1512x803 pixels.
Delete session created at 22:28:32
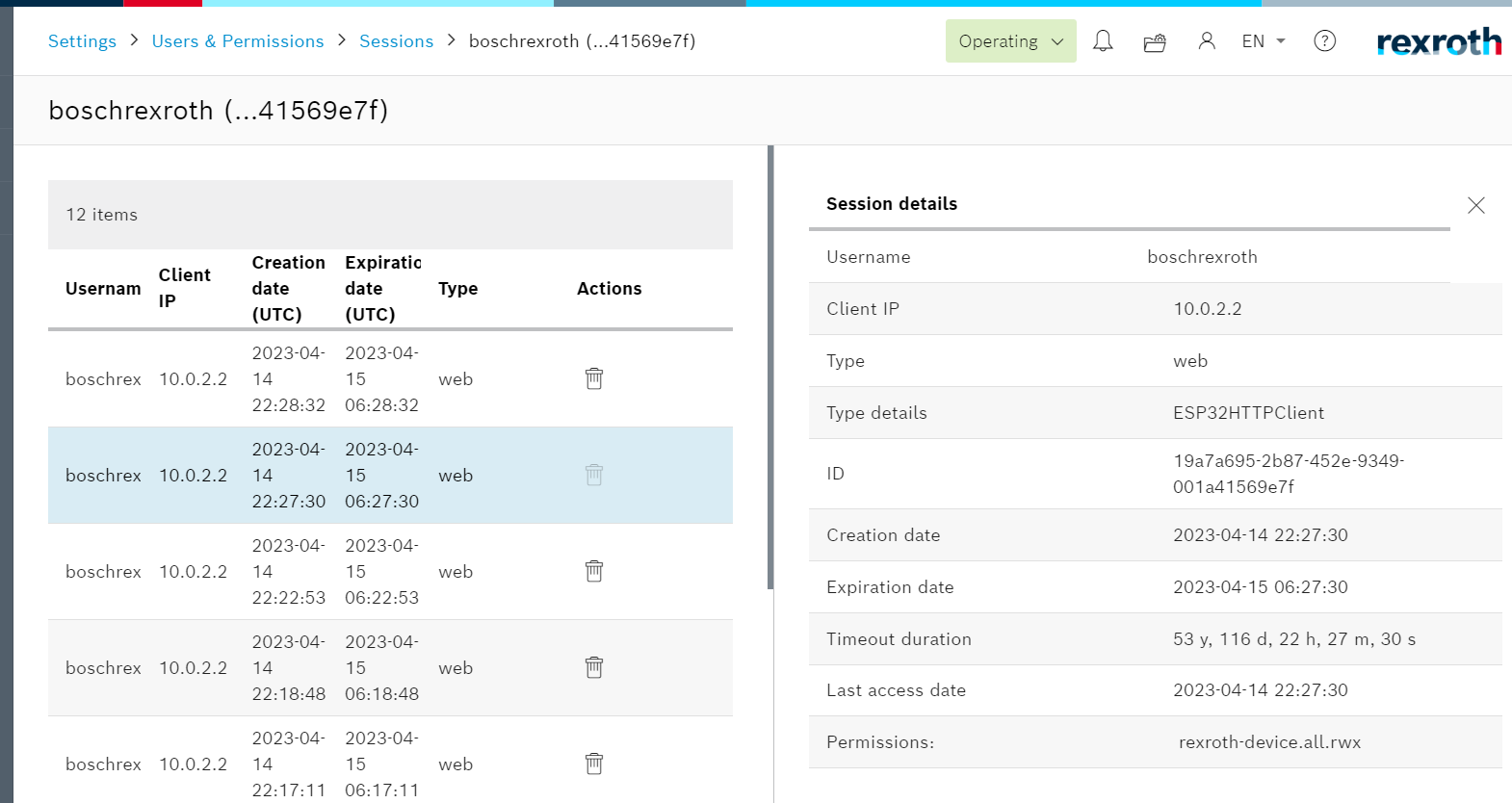[x=594, y=378]
